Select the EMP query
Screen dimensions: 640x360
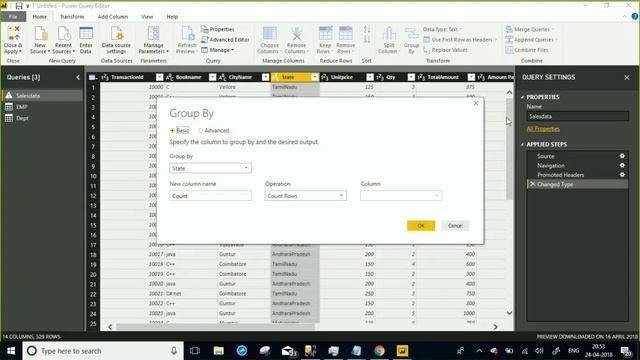pos(42,107)
